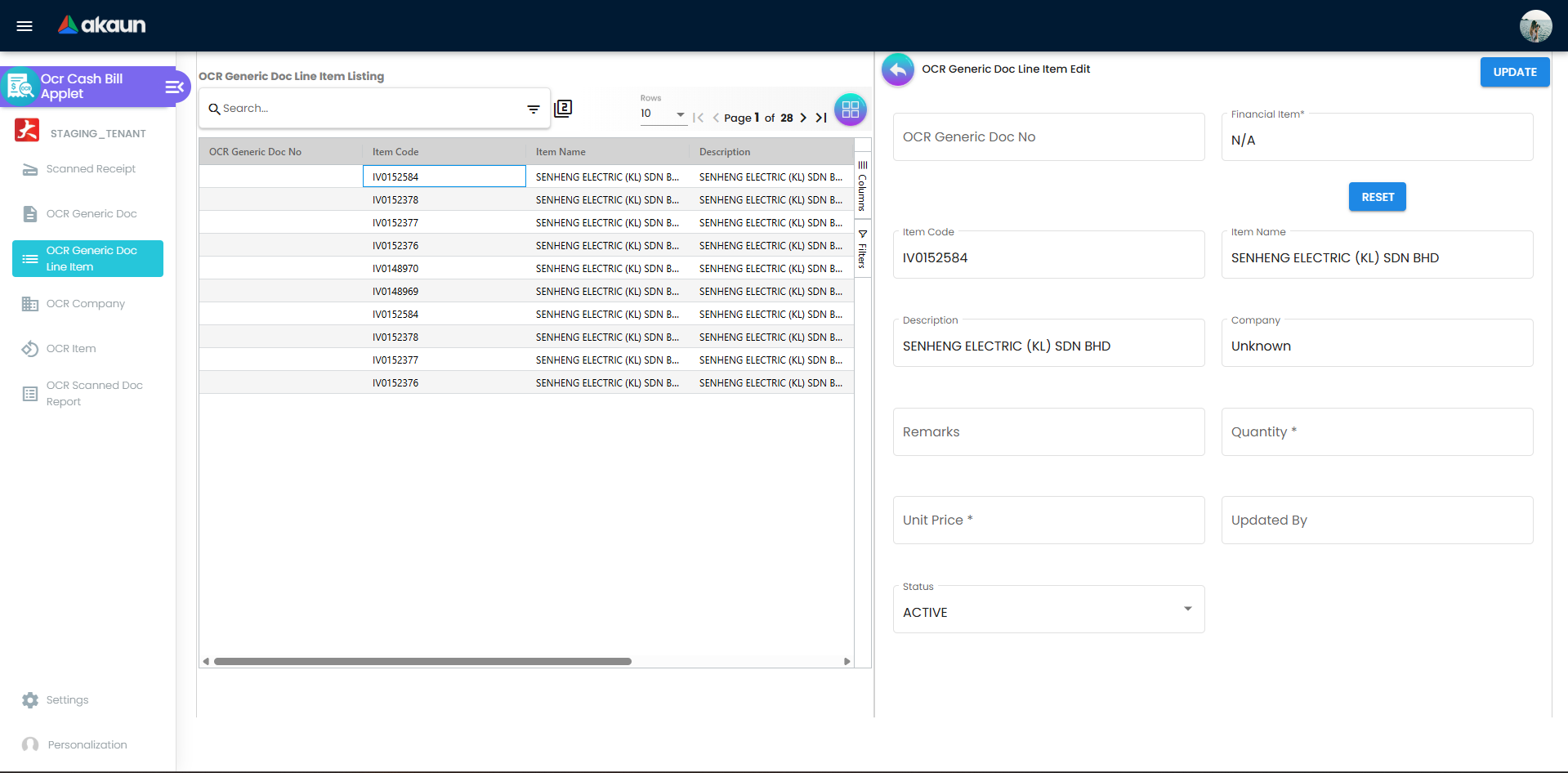Click the RESET button
Viewport: 1568px width, 773px height.
pos(1378,197)
